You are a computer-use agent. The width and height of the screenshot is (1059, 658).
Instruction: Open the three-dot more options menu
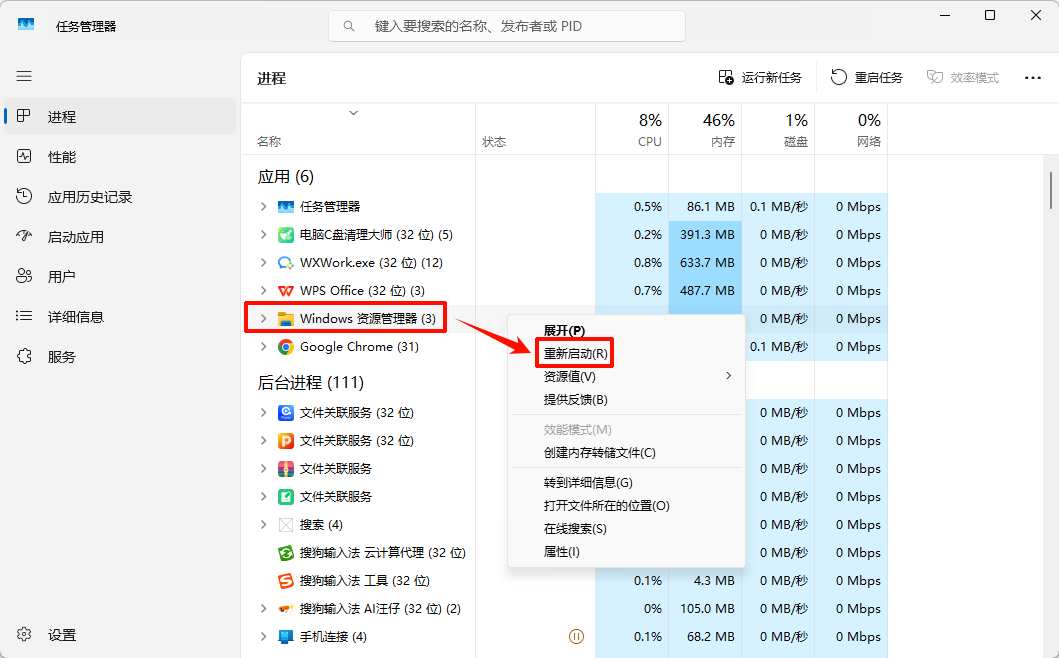(x=1033, y=78)
